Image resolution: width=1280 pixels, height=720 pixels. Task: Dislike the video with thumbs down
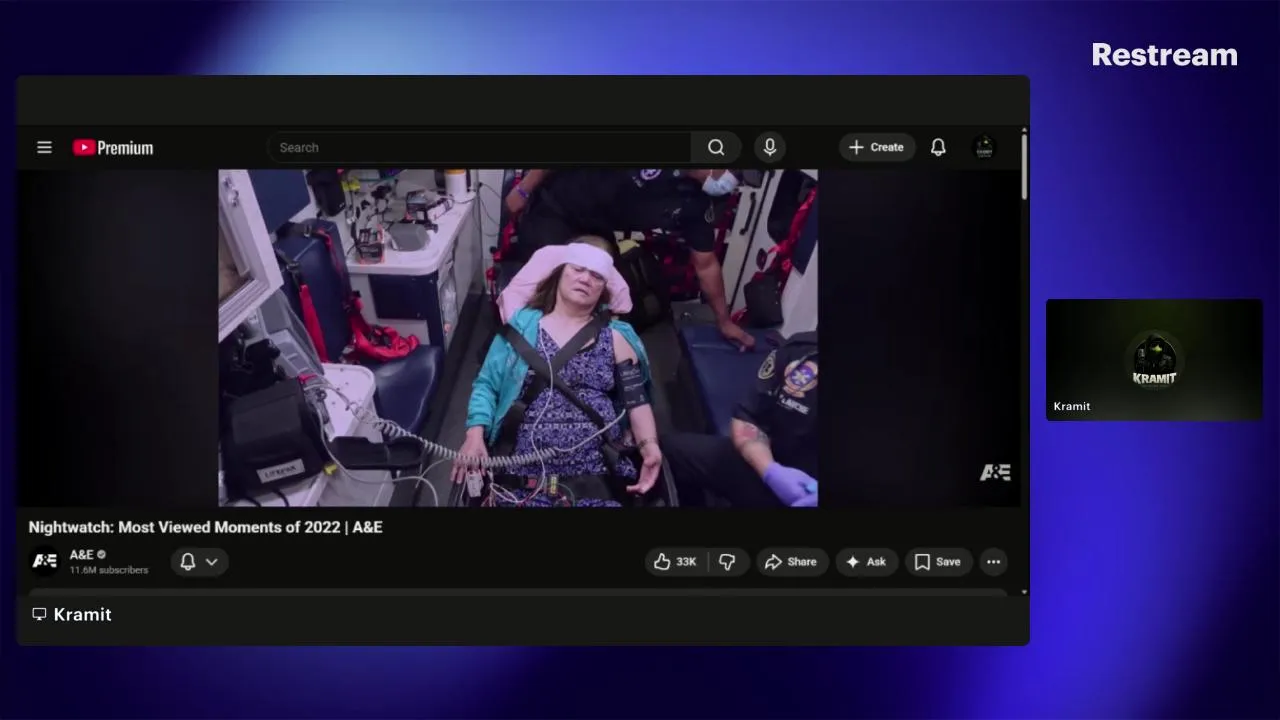point(727,562)
